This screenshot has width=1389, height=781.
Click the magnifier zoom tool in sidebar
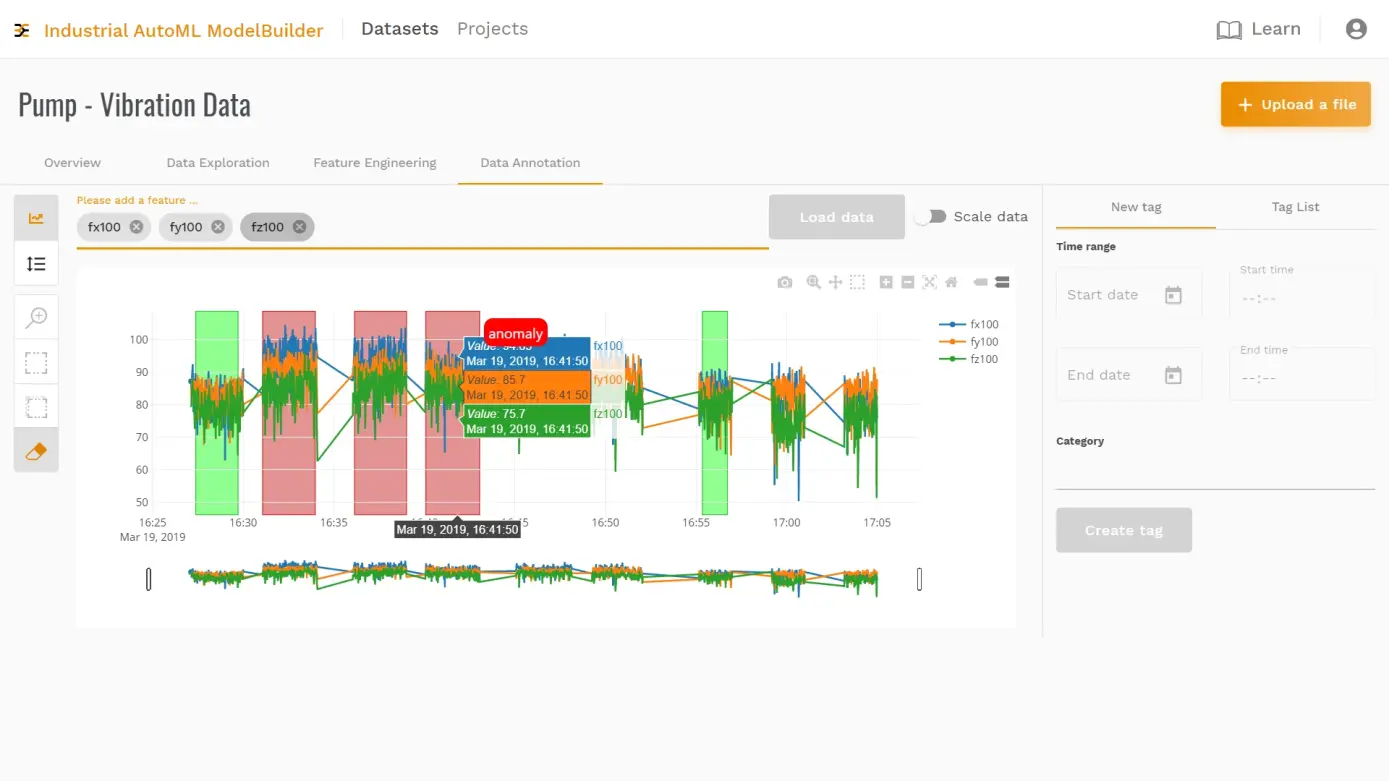click(x=36, y=318)
